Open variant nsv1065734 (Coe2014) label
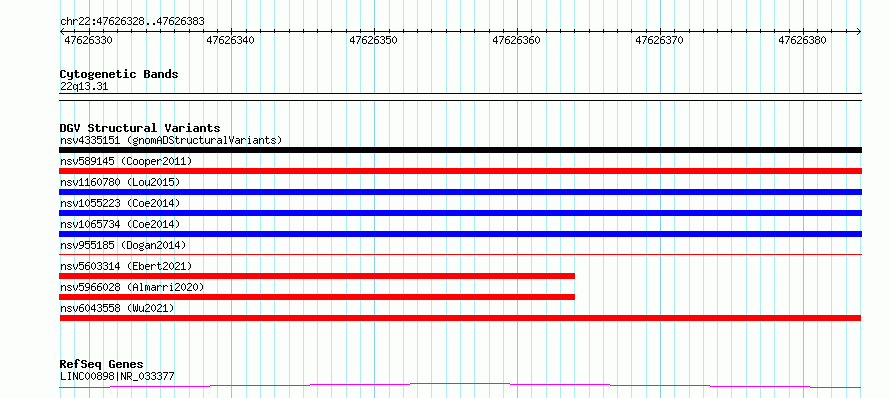890x398 pixels. click(120, 224)
